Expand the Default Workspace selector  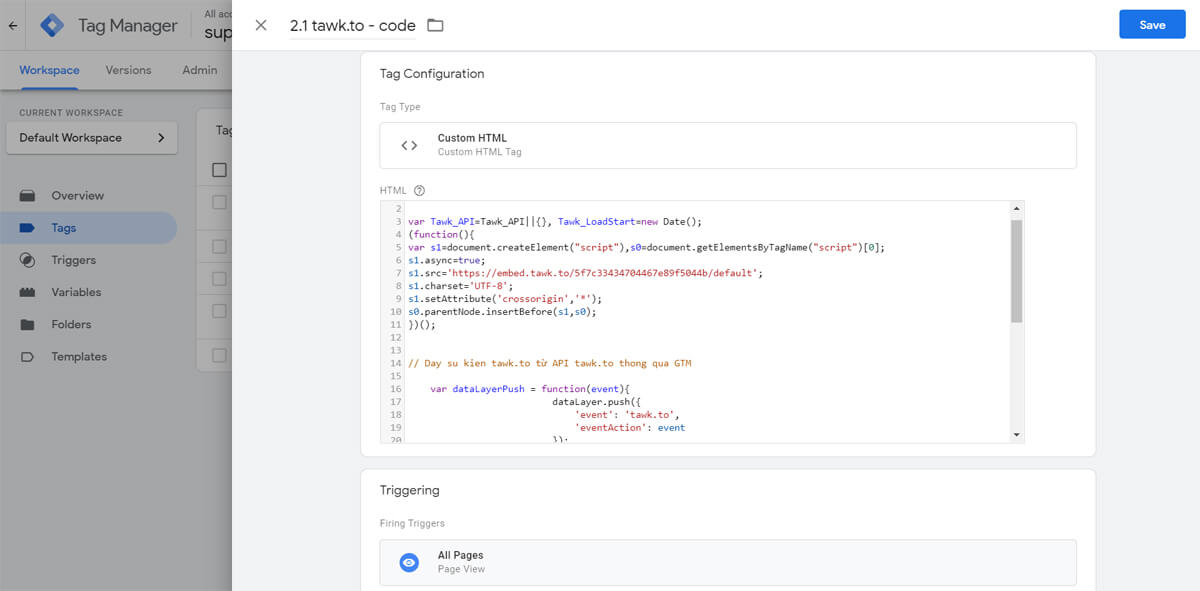coord(92,138)
